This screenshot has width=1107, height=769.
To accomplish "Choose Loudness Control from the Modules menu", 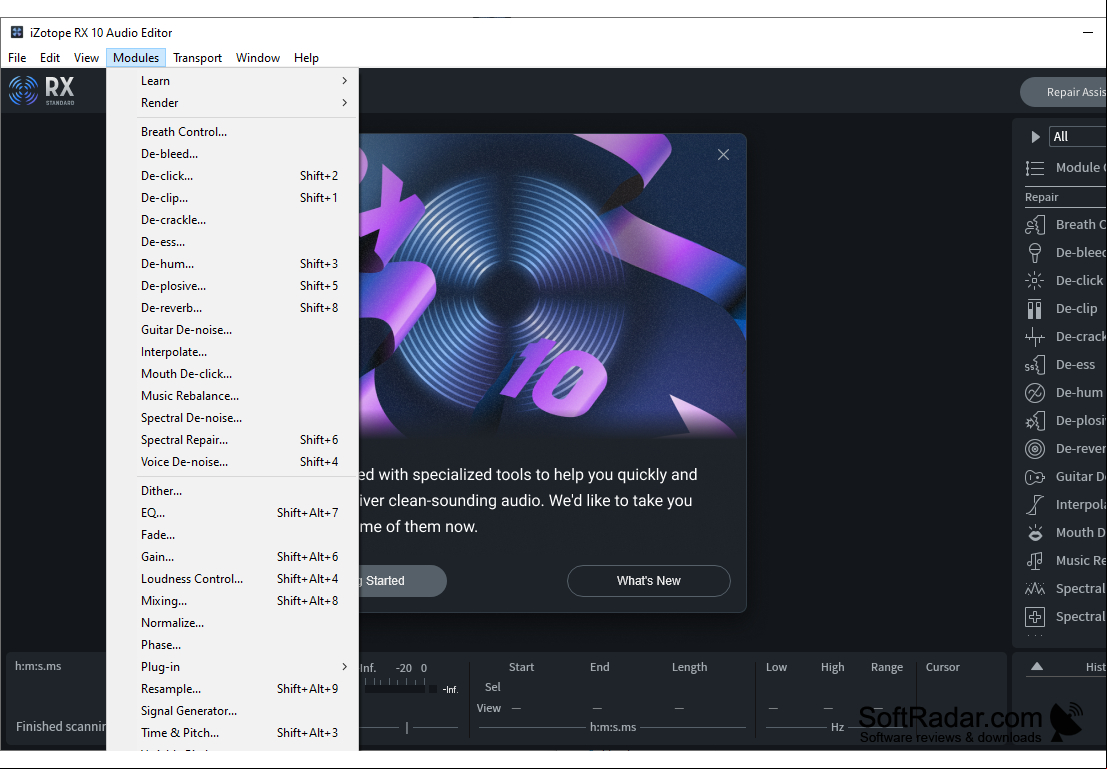I will pos(232,578).
